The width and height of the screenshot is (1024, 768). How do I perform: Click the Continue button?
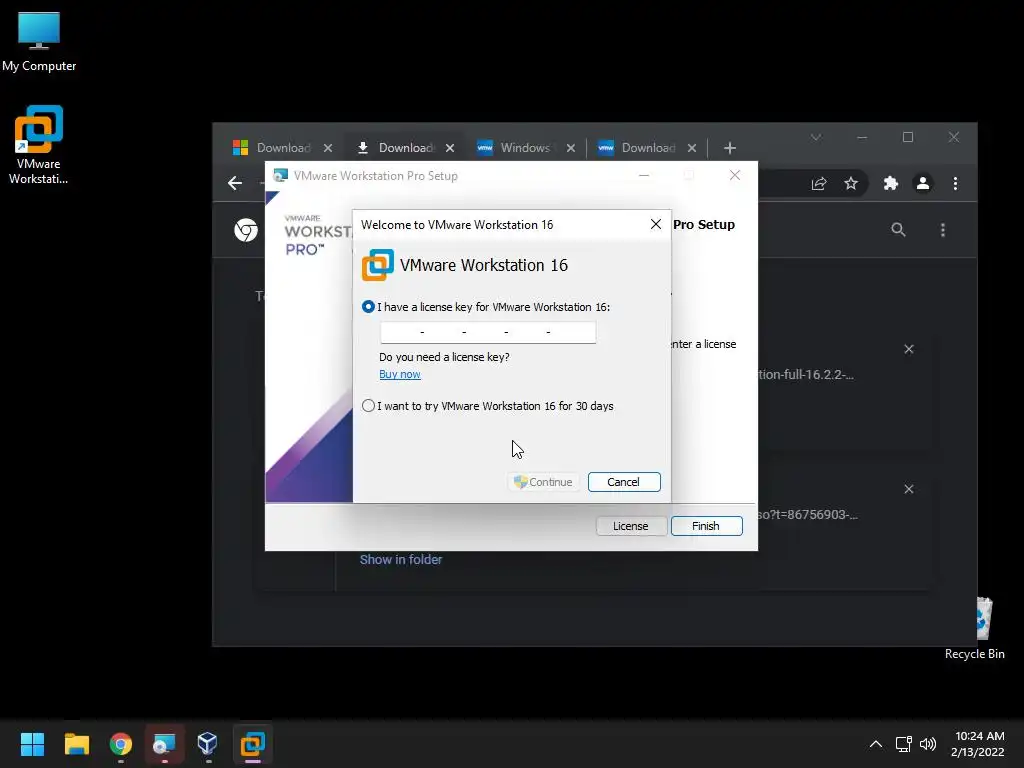(543, 482)
